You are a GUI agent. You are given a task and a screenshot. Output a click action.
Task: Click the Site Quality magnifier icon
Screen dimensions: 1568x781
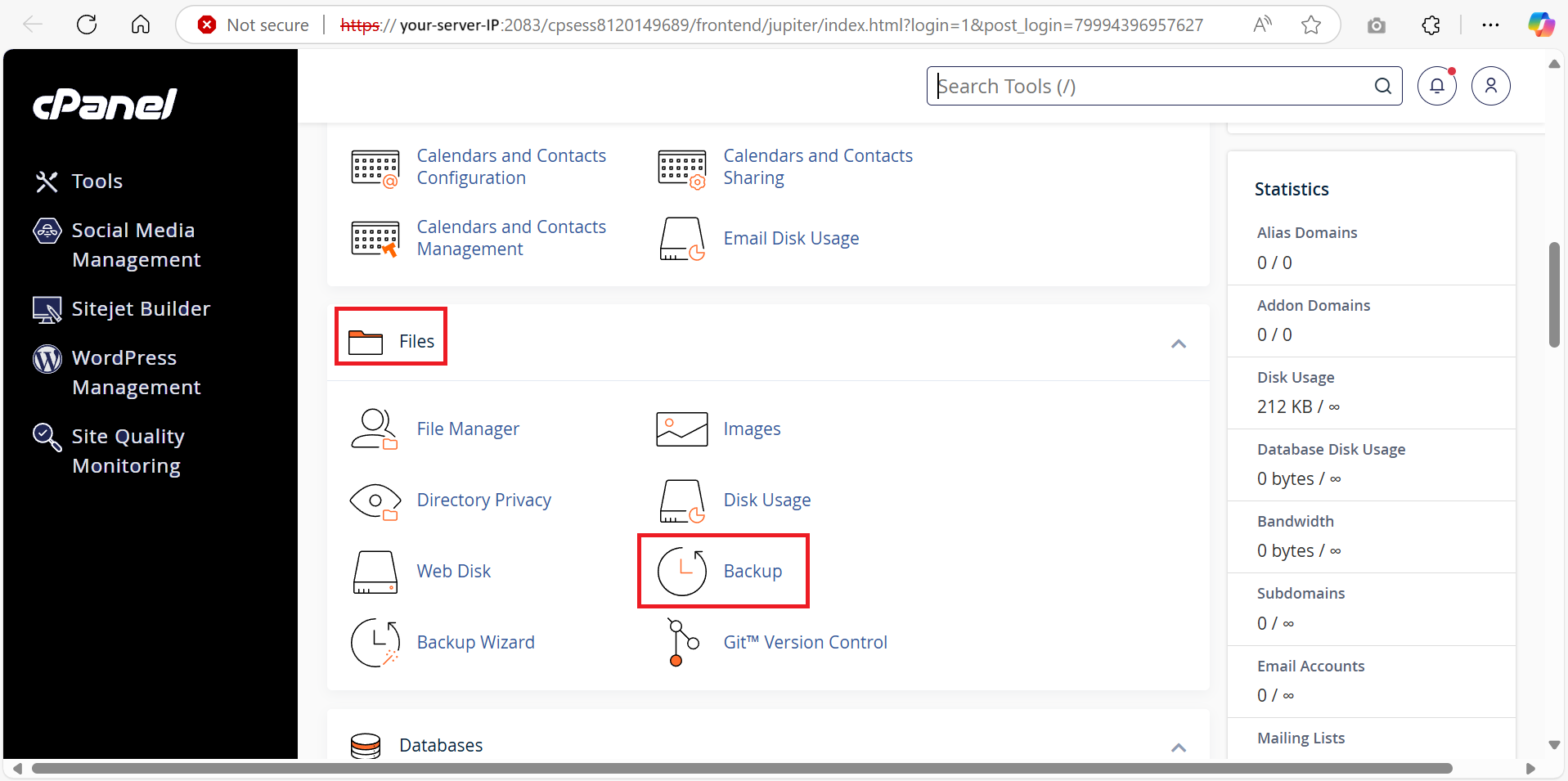point(47,437)
